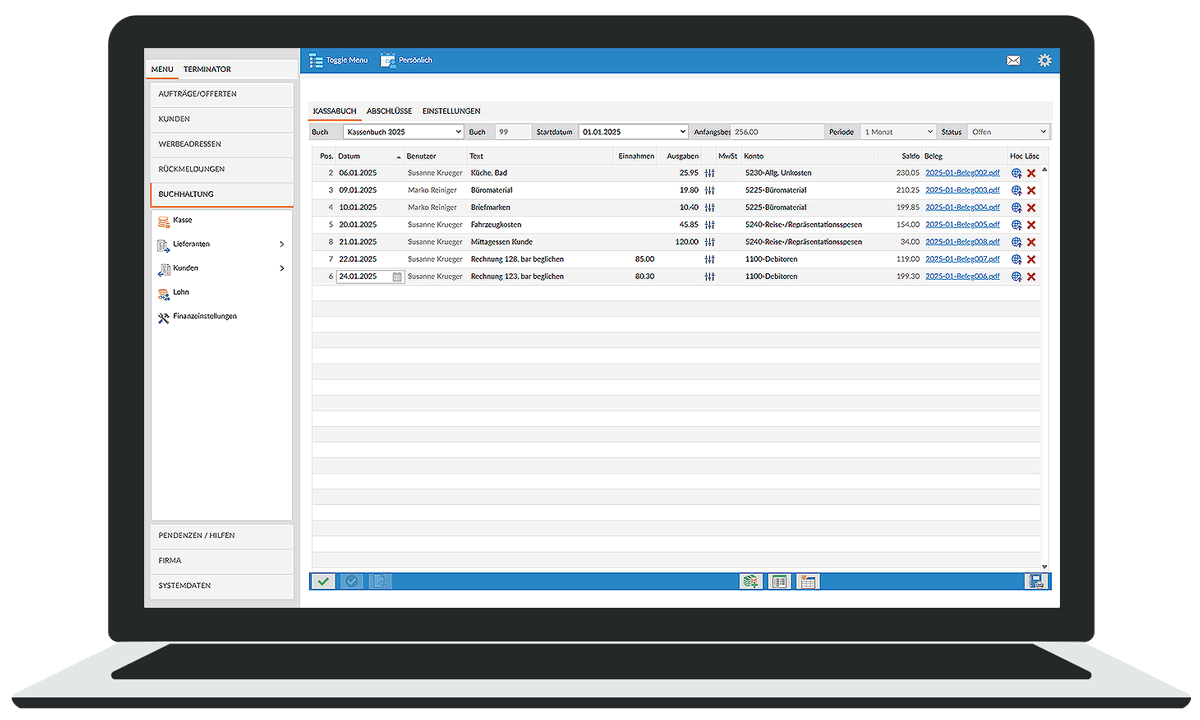The height and width of the screenshot is (720, 1200).
Task: Confirm with the green checkmark button
Action: point(323,581)
